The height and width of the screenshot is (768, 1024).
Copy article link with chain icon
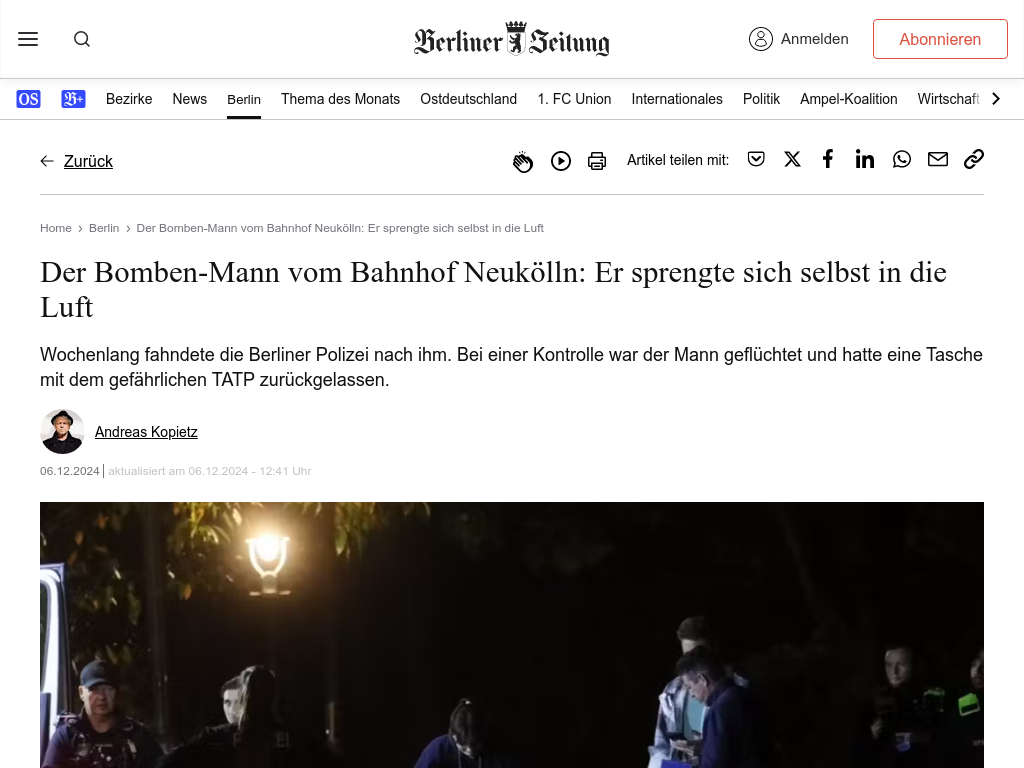point(974,159)
